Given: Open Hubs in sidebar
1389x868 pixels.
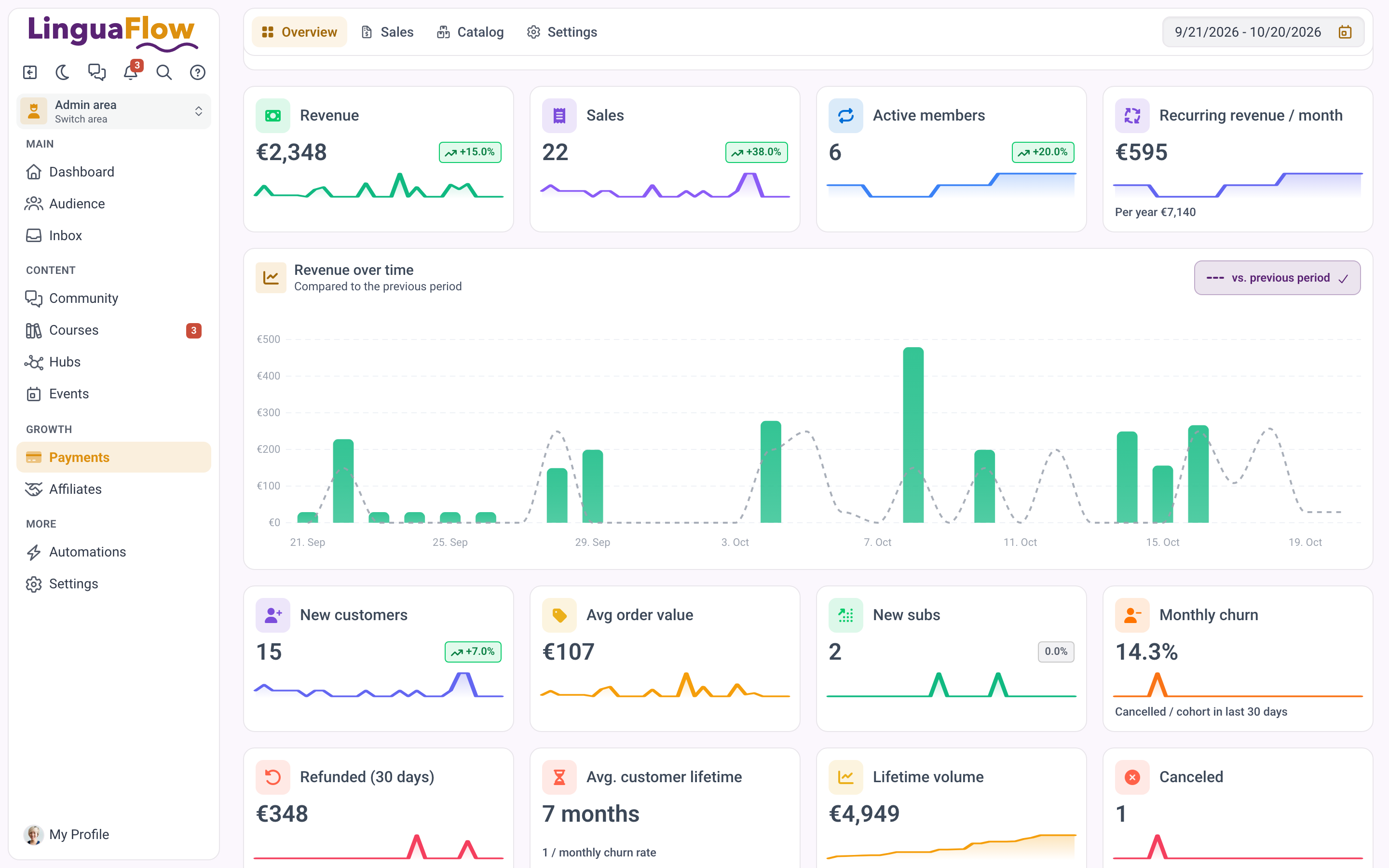Looking at the screenshot, I should [114, 362].
